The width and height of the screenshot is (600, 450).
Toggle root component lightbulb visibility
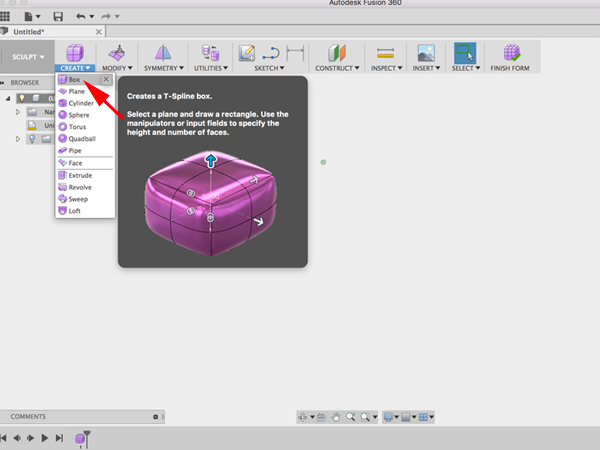(22, 98)
